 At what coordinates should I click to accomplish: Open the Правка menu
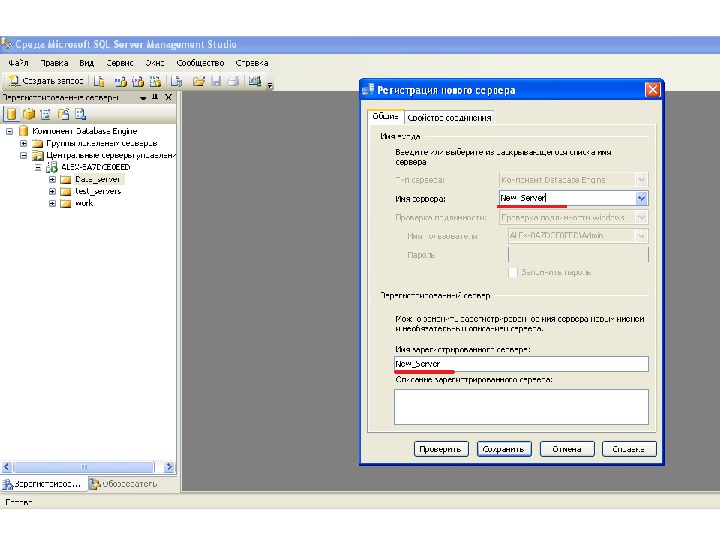click(54, 63)
